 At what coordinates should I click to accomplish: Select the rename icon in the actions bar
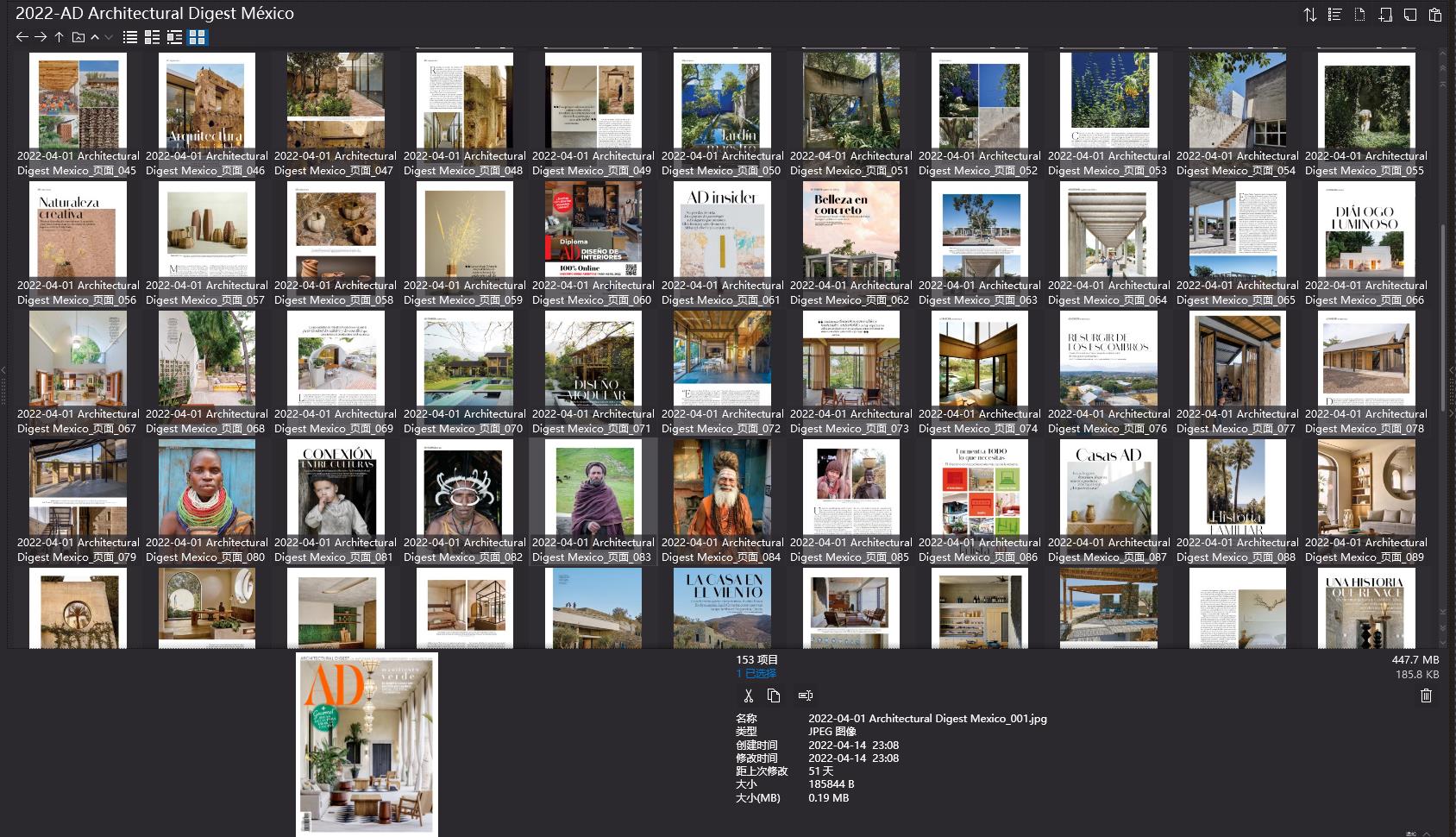pos(806,695)
